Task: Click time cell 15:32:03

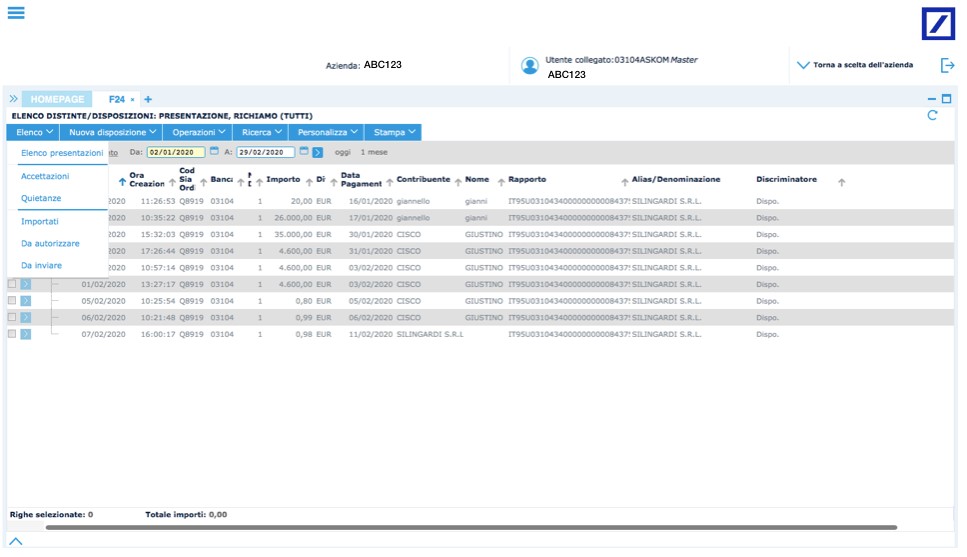Action: point(158,235)
